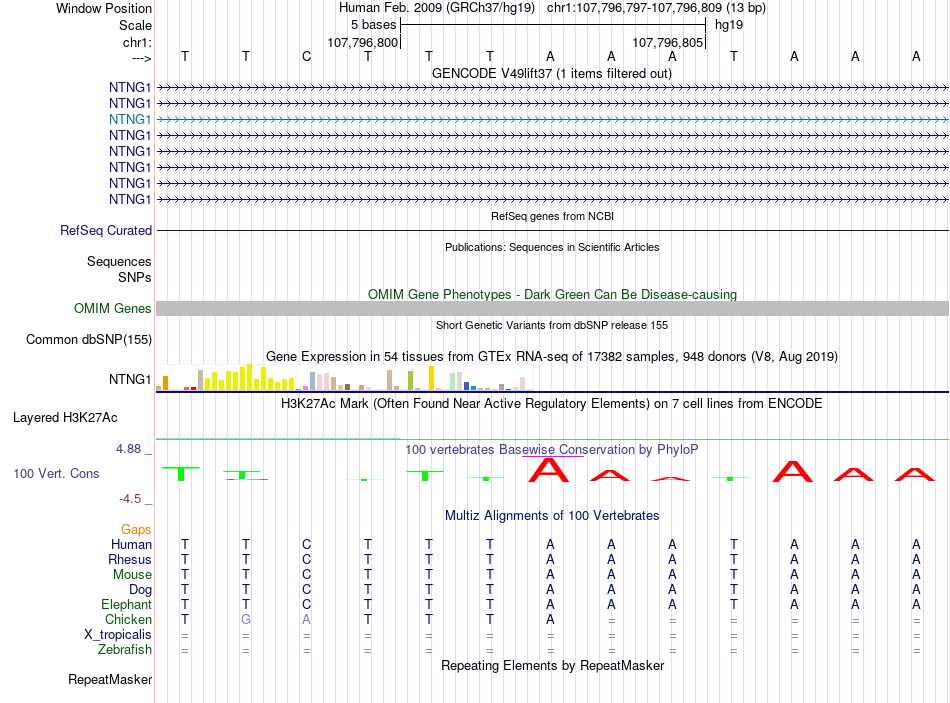Click the ---> sequence direction arrow label
This screenshot has height=703, width=950.
(x=141, y=58)
